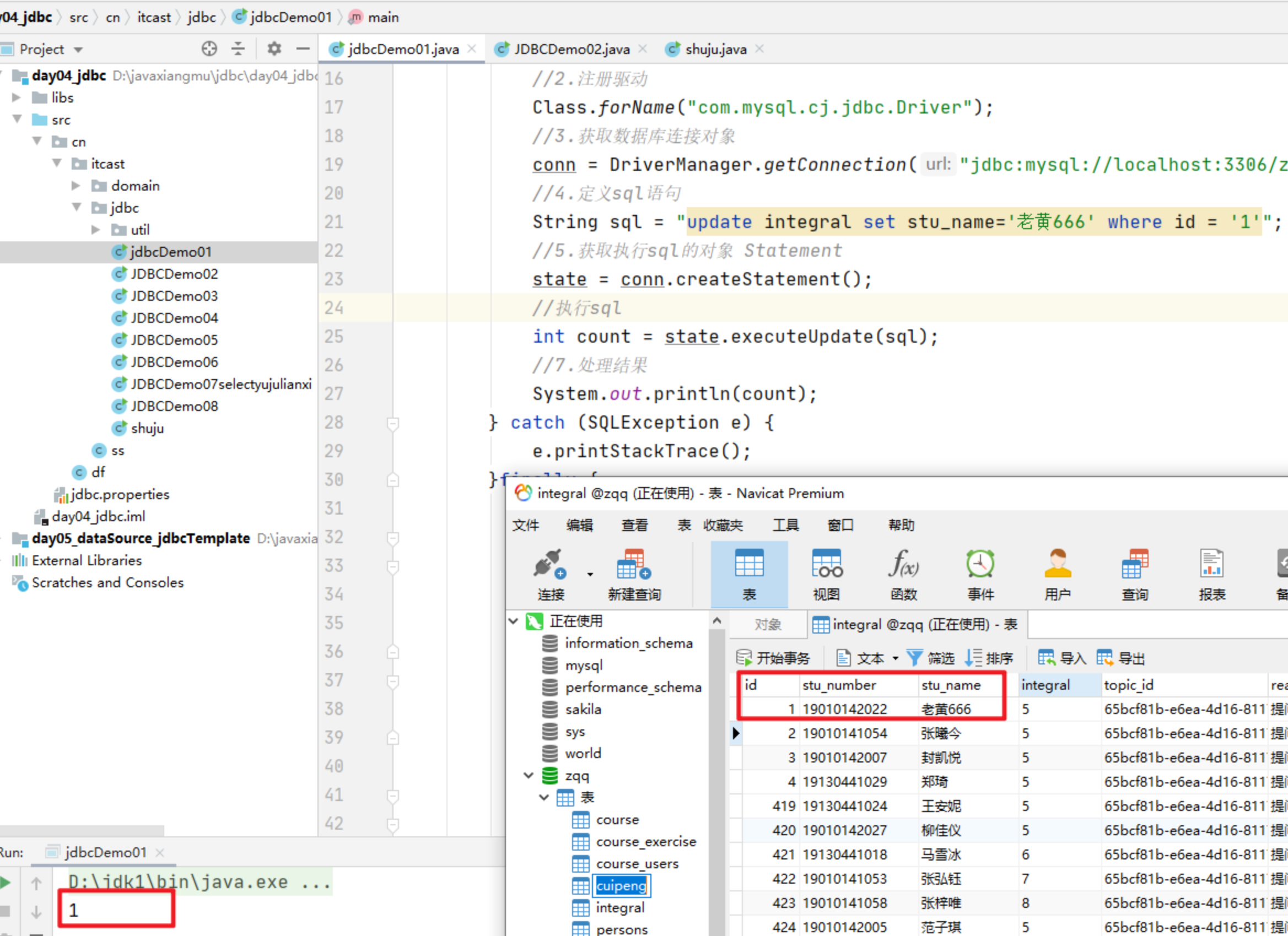Open the 收藏夹 menu in Navicat
This screenshot has height=936, width=1288.
coord(723,525)
